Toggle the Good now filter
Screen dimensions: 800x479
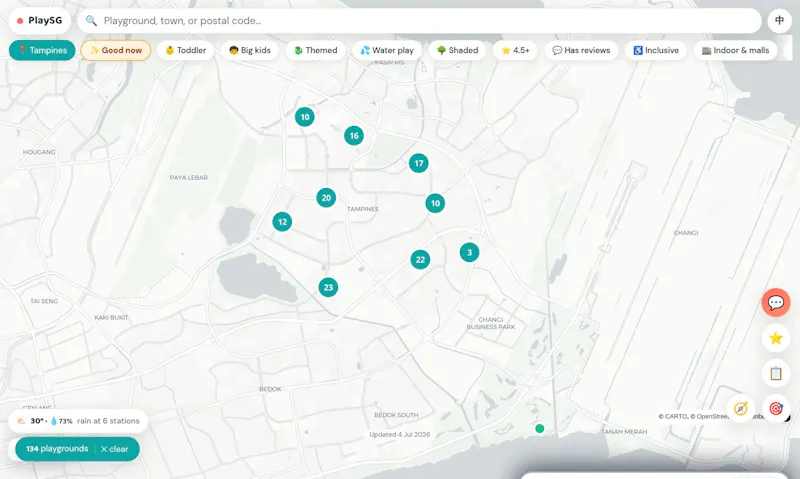click(x=116, y=51)
